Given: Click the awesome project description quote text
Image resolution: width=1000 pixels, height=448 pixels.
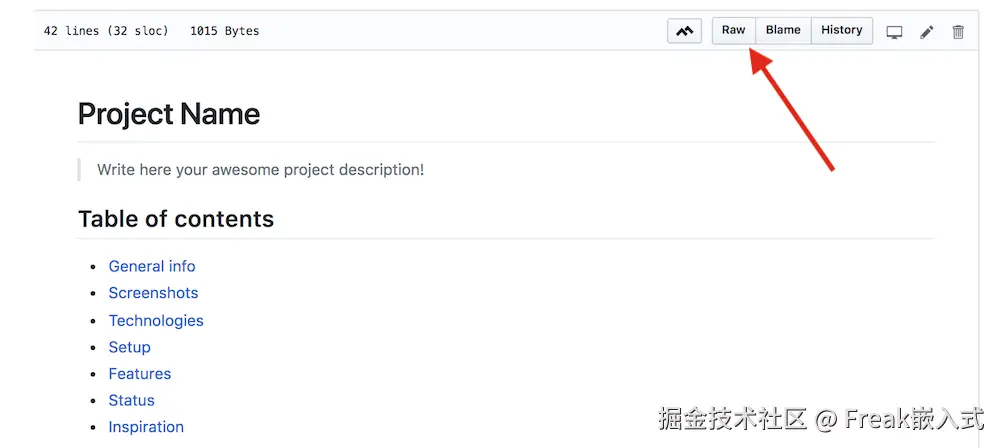Looking at the screenshot, I should click(260, 170).
